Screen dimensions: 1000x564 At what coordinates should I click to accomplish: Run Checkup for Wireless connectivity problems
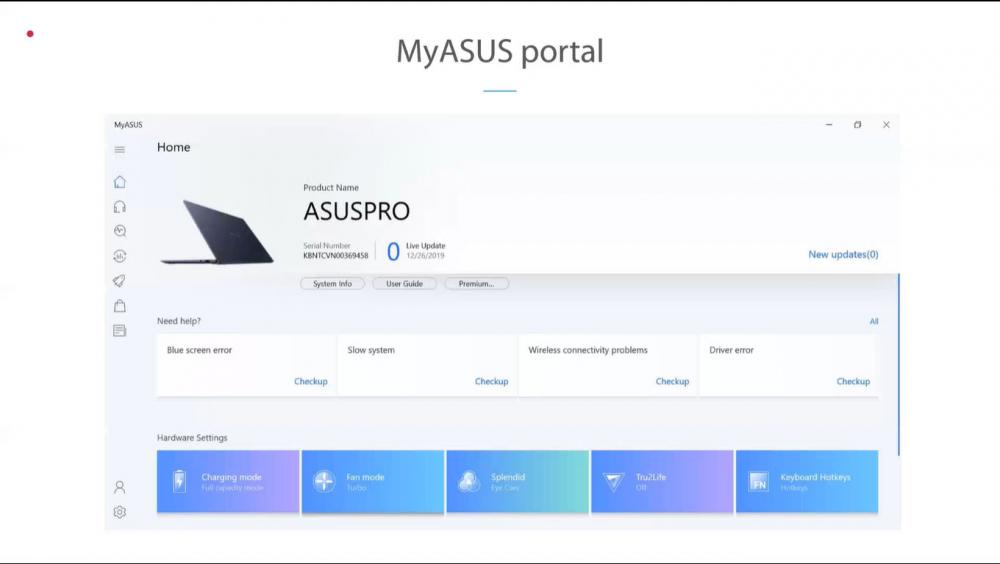tap(672, 382)
